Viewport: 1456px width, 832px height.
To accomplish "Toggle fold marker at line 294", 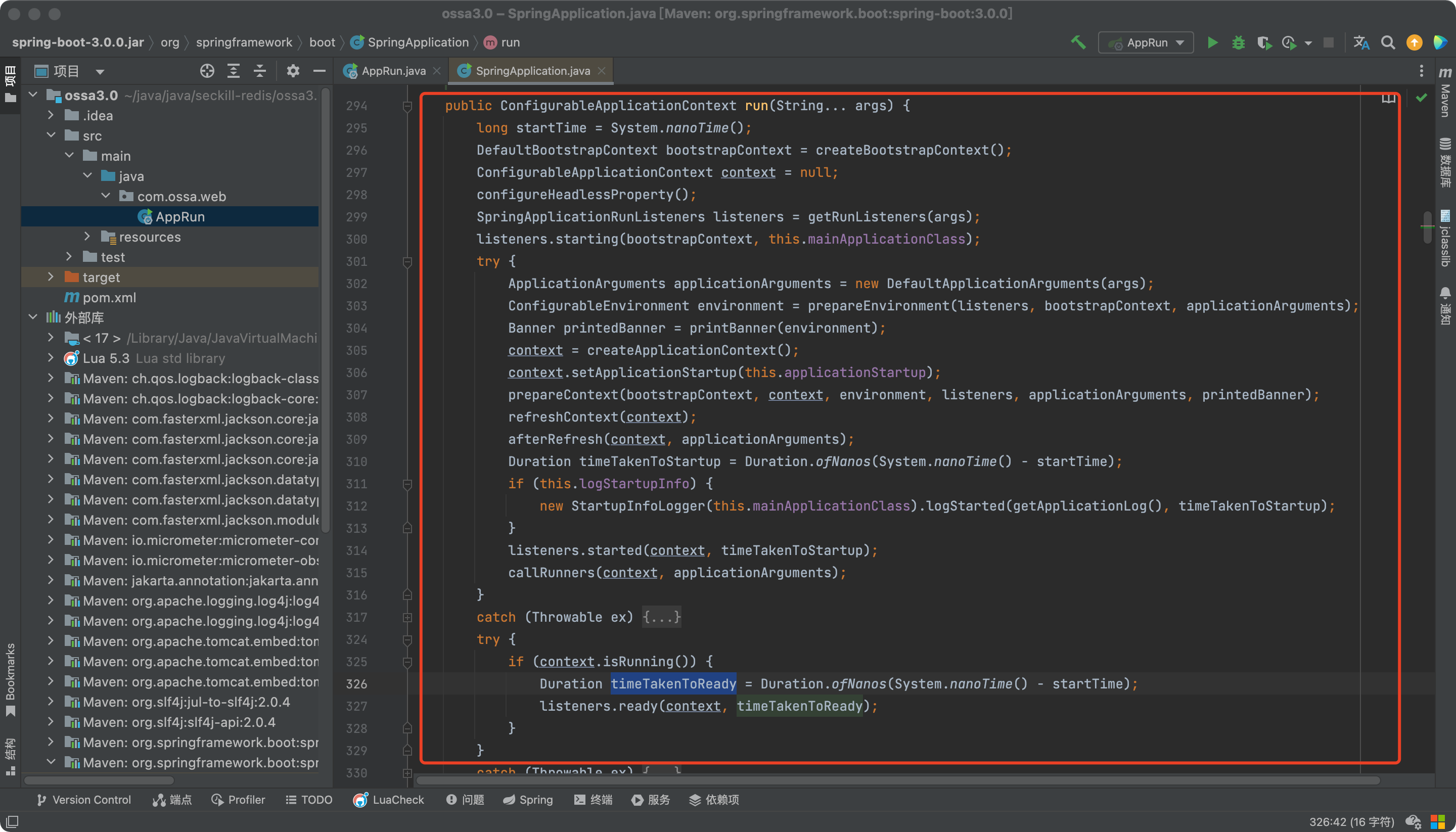I will [x=407, y=106].
